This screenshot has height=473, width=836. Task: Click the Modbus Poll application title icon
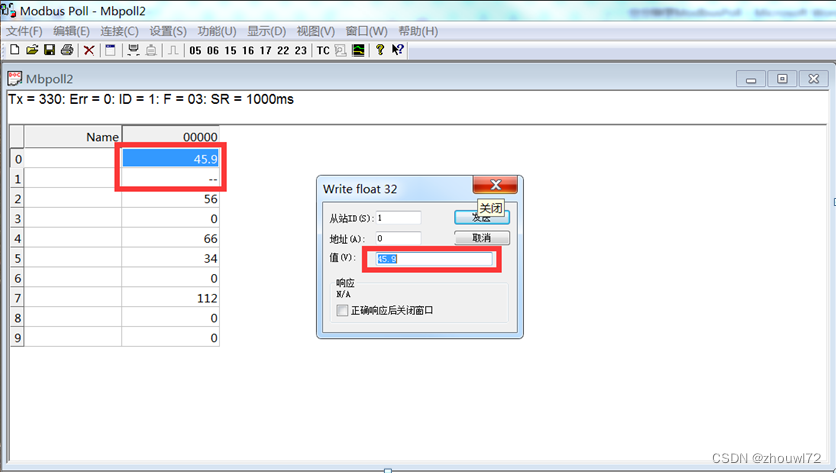[x=8, y=10]
